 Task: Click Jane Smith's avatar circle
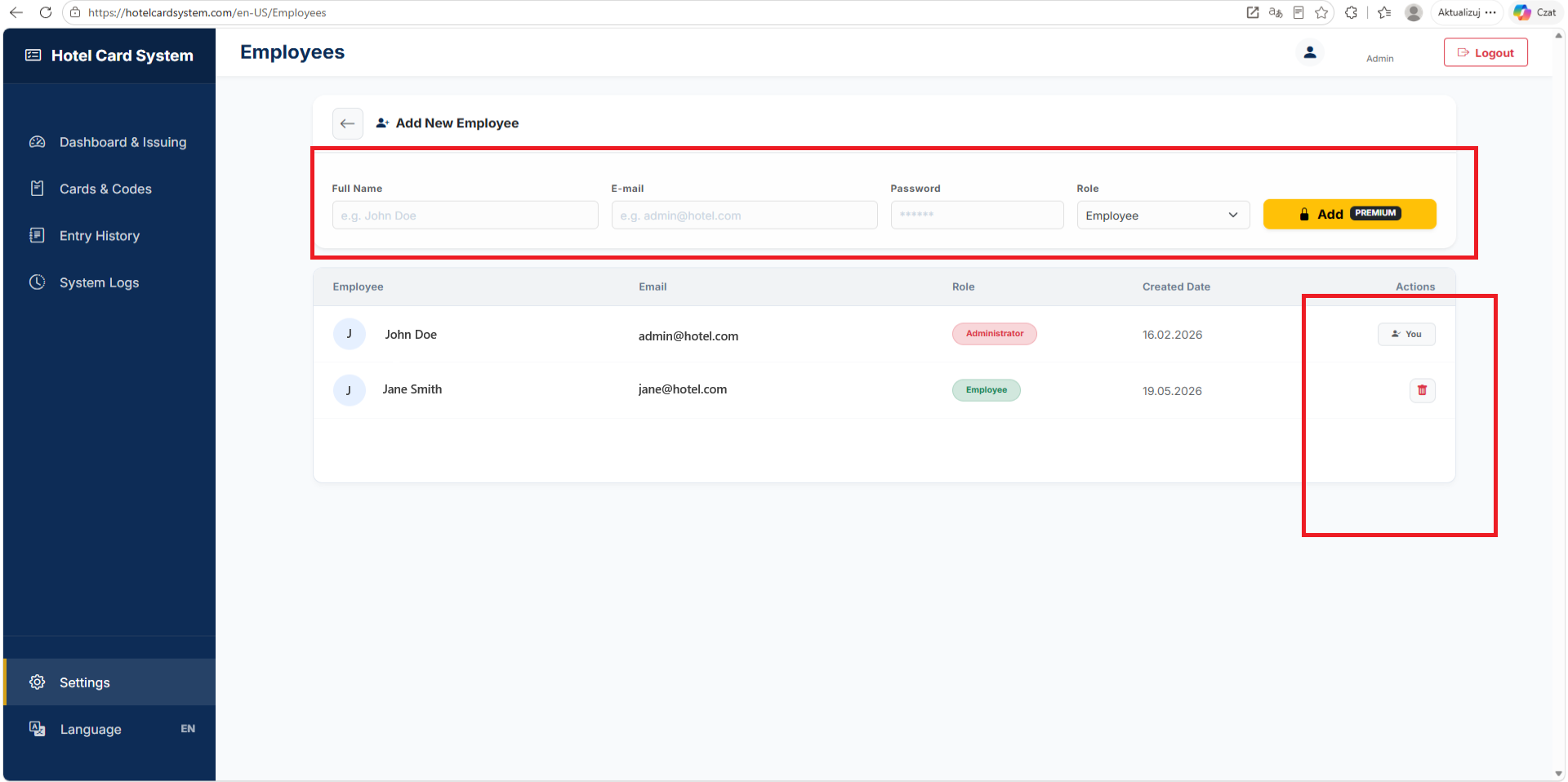coord(350,390)
